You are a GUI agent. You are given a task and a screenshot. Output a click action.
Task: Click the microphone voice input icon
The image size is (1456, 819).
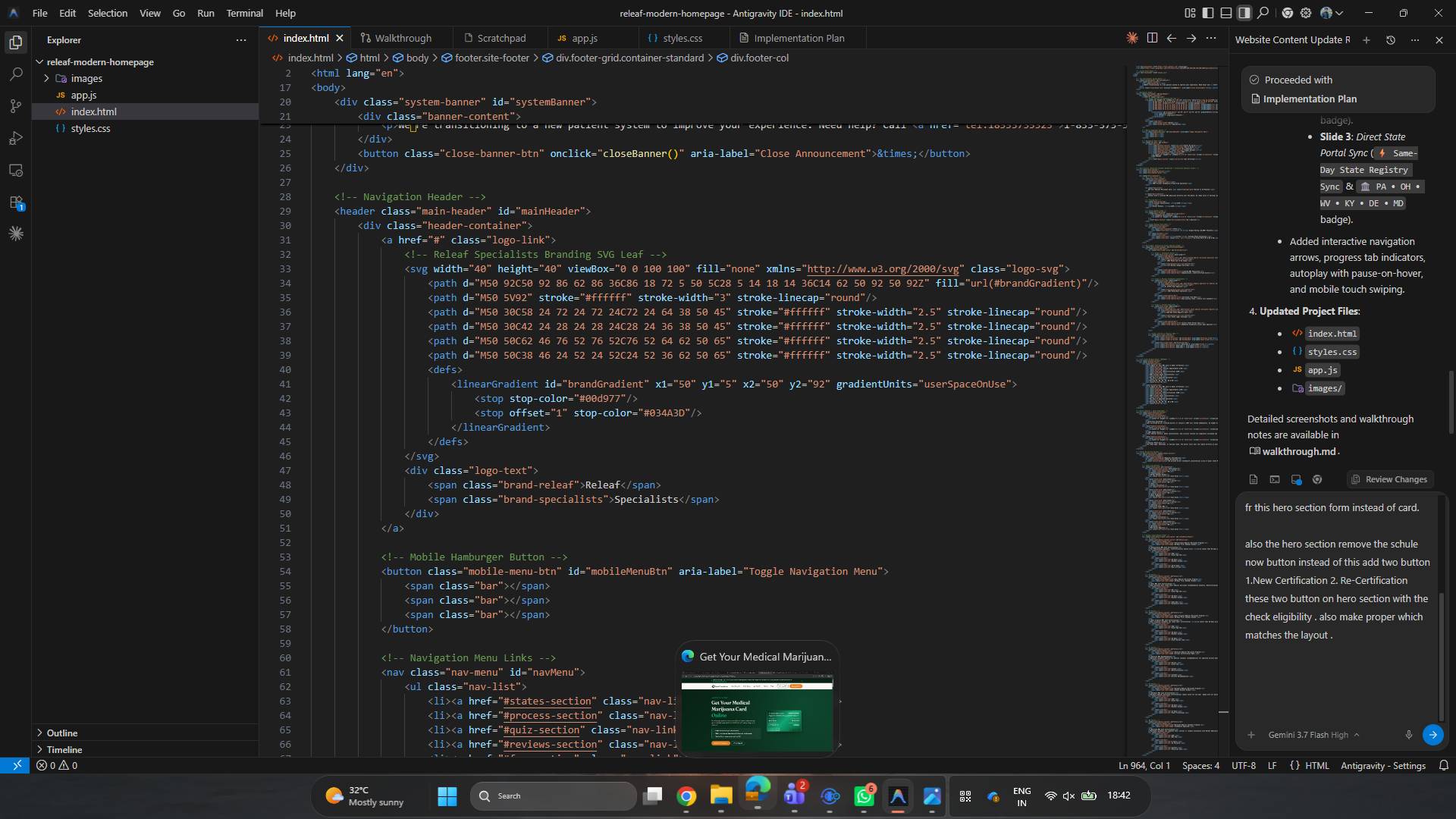point(1408,734)
